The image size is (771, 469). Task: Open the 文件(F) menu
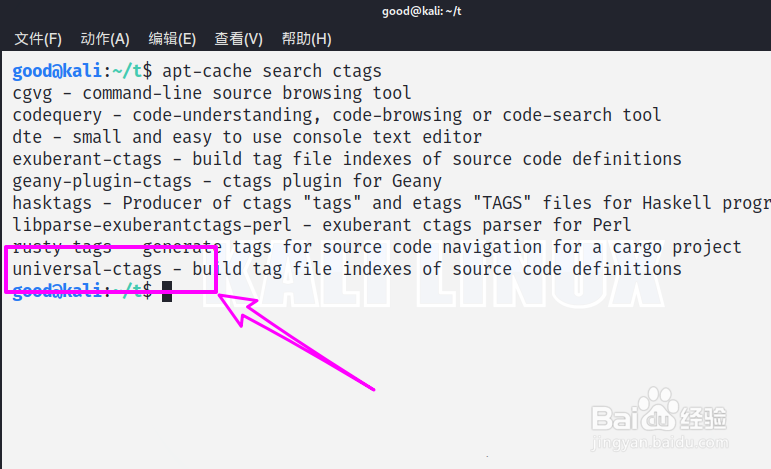pos(38,39)
